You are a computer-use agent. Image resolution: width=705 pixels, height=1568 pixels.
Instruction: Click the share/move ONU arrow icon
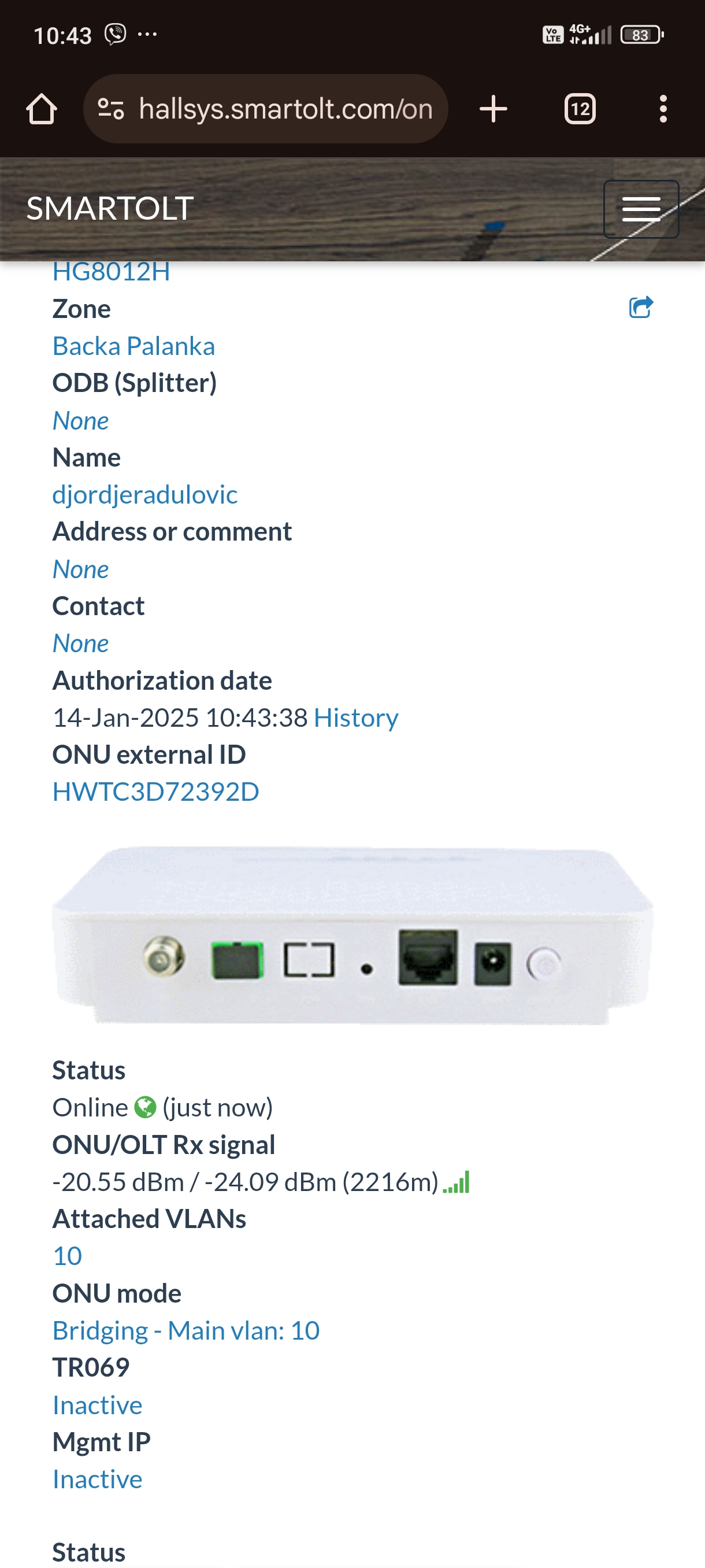(x=641, y=307)
